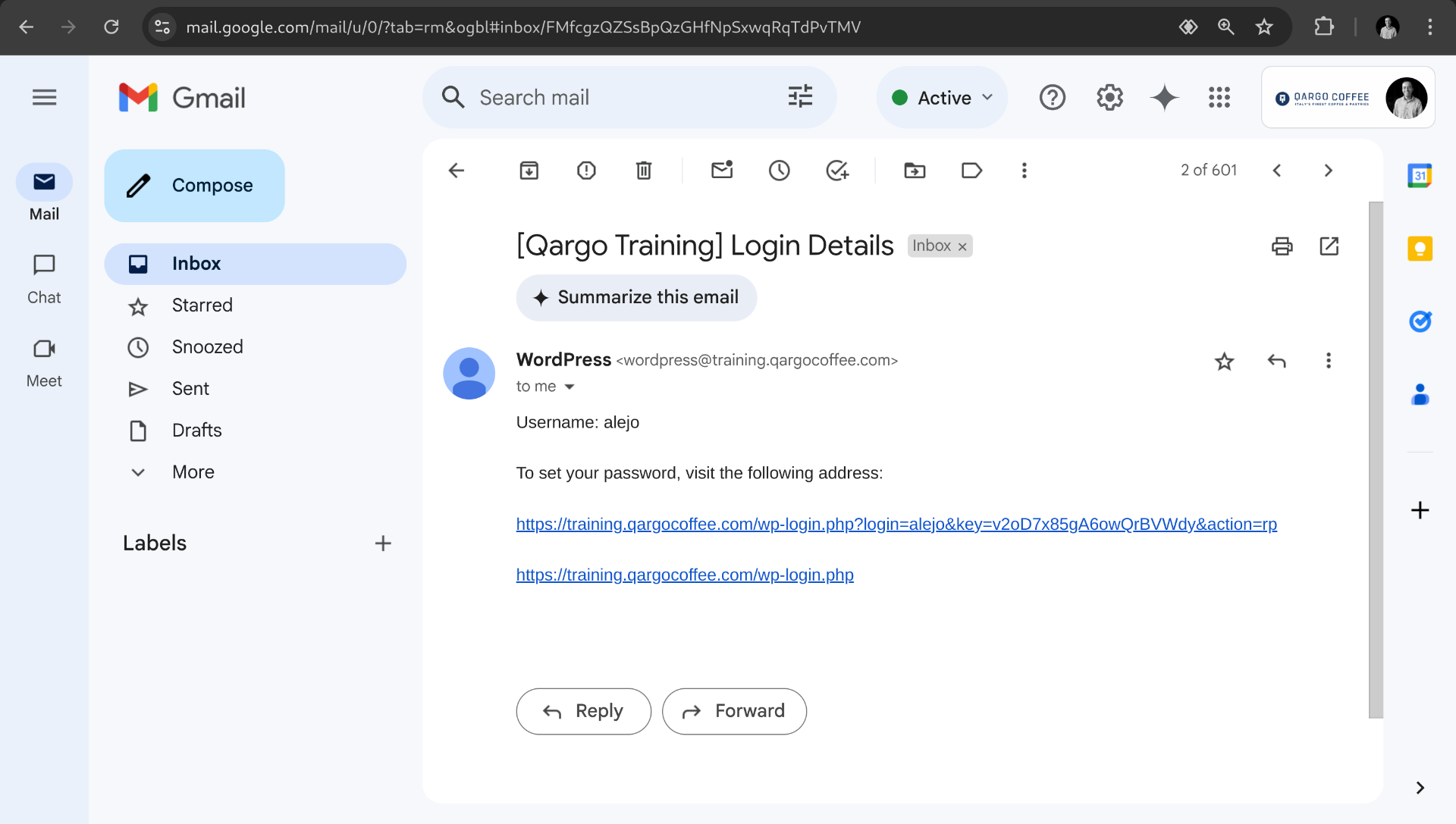The image size is (1456, 824).
Task: Archive this email
Action: pos(529,171)
